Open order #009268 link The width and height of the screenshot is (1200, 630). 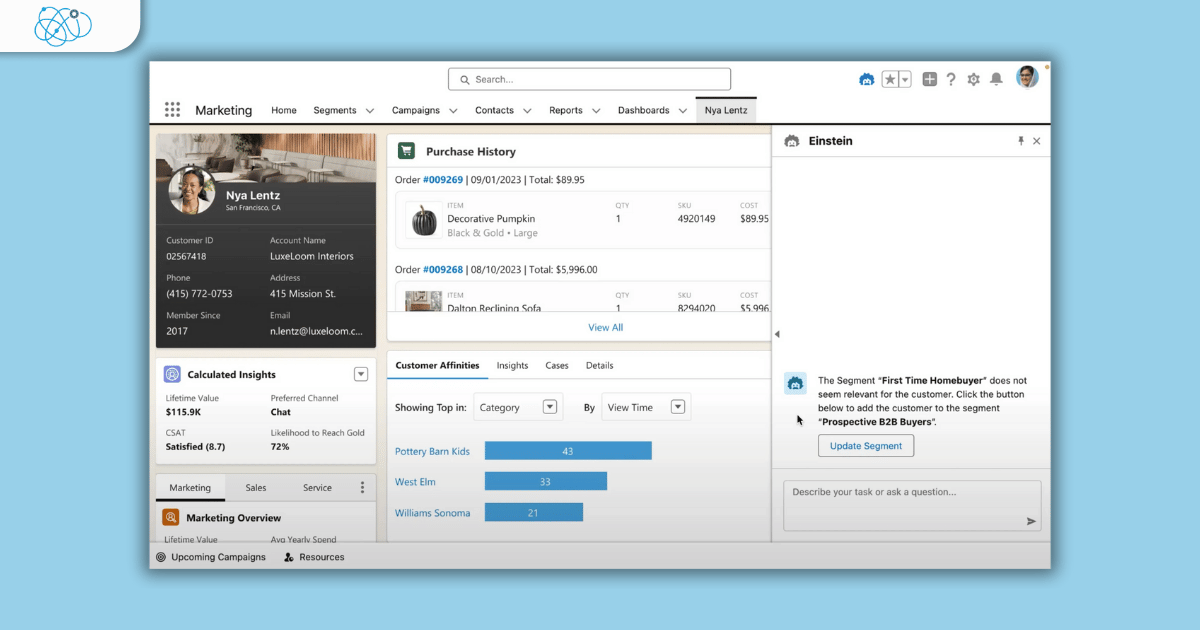point(443,269)
